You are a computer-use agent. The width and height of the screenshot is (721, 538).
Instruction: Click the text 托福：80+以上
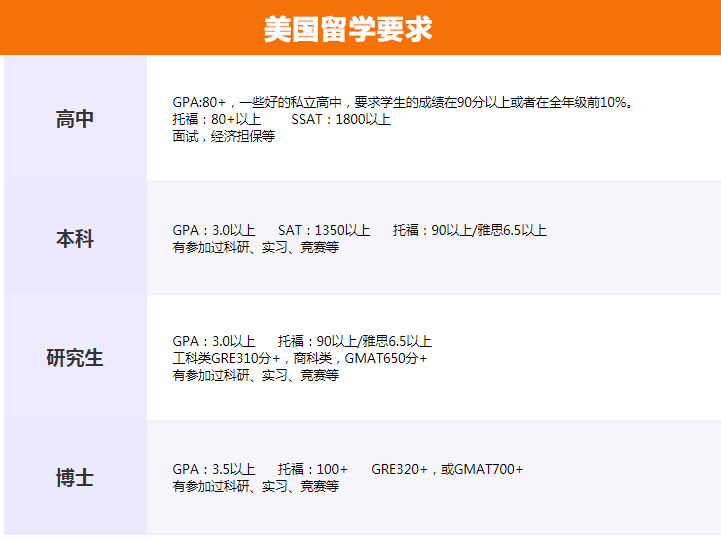pos(217,120)
